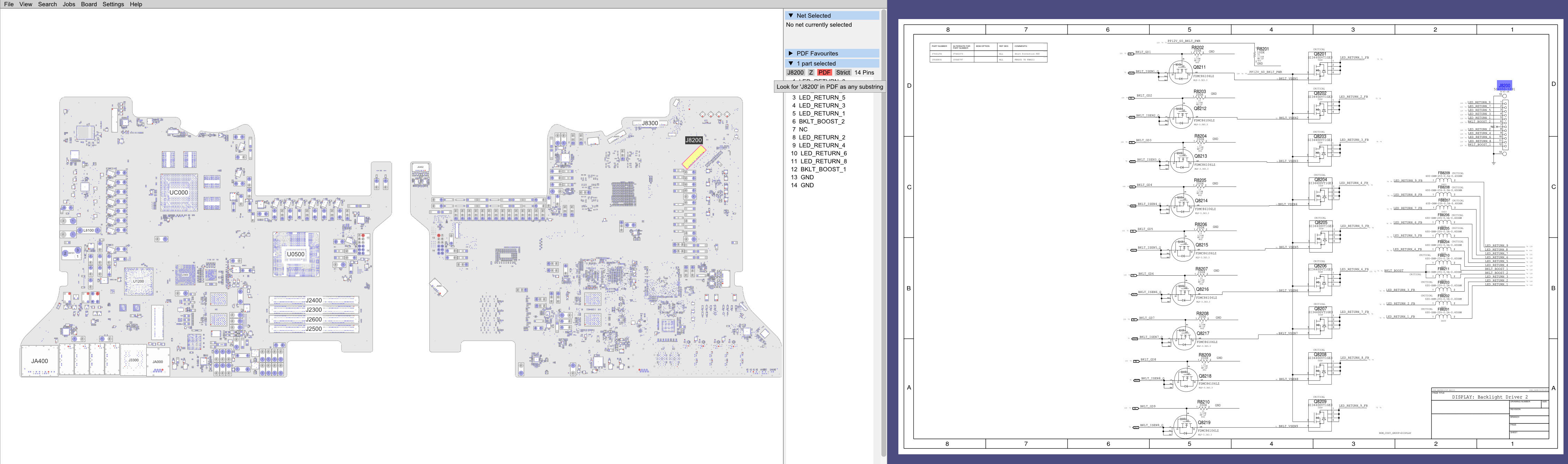Select the JA000 part on the board
Viewport: 1568px width, 464px height.
[x=158, y=362]
